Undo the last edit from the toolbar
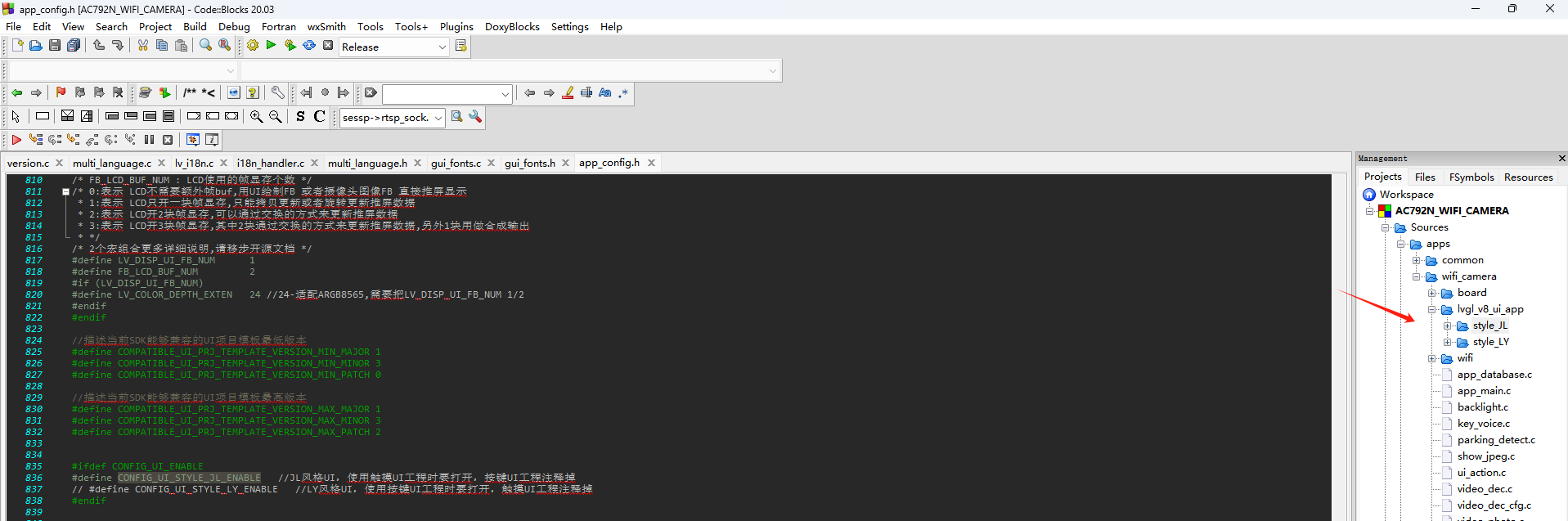 [99, 46]
